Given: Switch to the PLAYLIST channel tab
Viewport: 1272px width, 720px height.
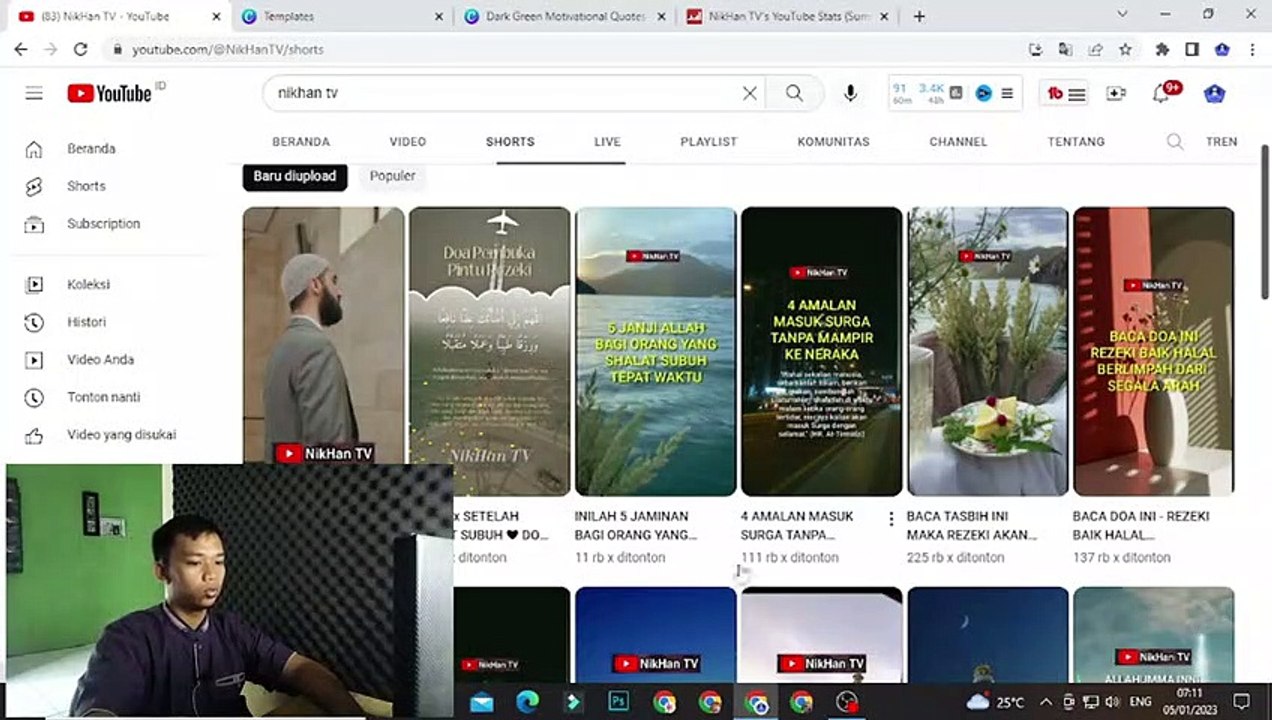Looking at the screenshot, I should (x=709, y=142).
